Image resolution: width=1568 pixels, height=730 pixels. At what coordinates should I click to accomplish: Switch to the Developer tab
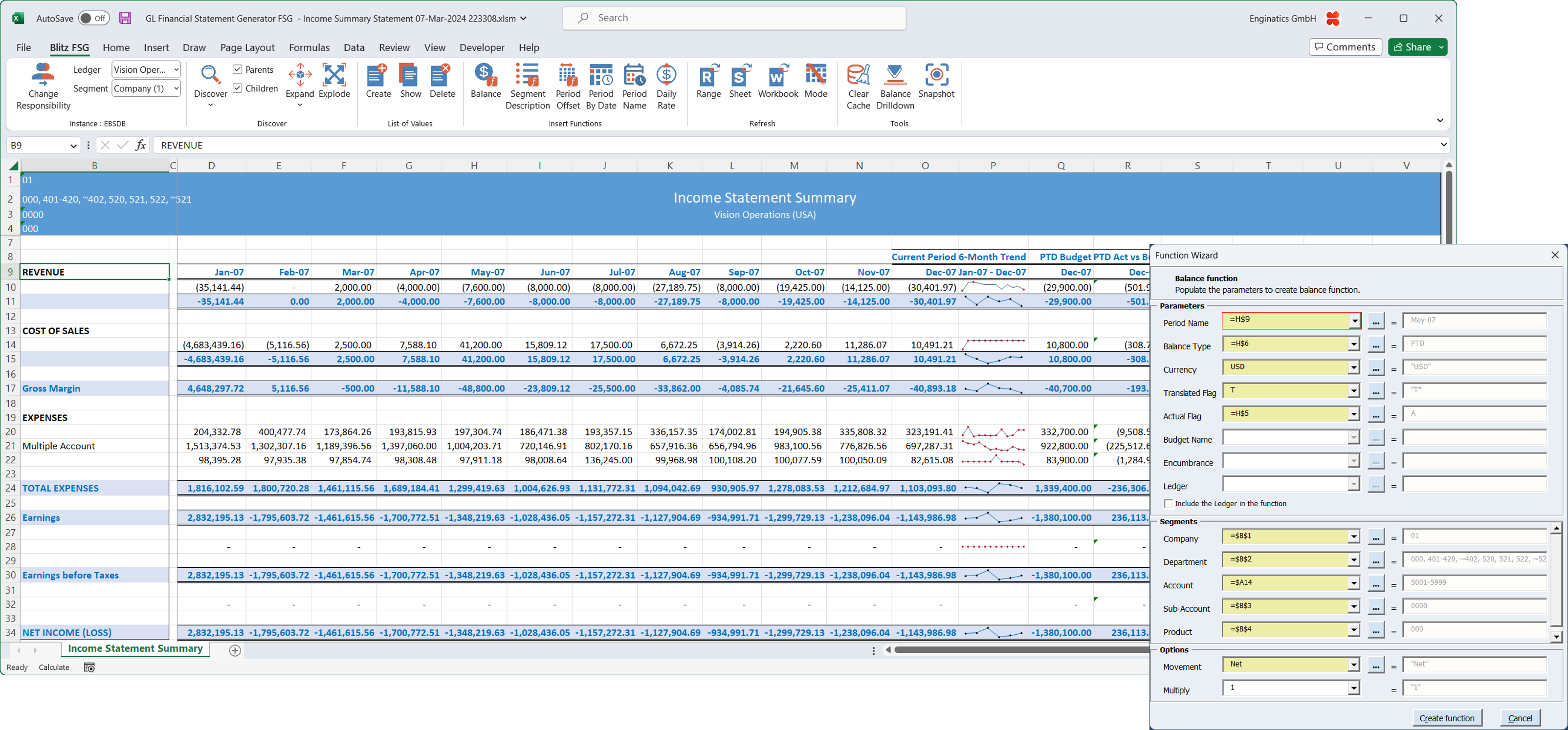pos(482,47)
